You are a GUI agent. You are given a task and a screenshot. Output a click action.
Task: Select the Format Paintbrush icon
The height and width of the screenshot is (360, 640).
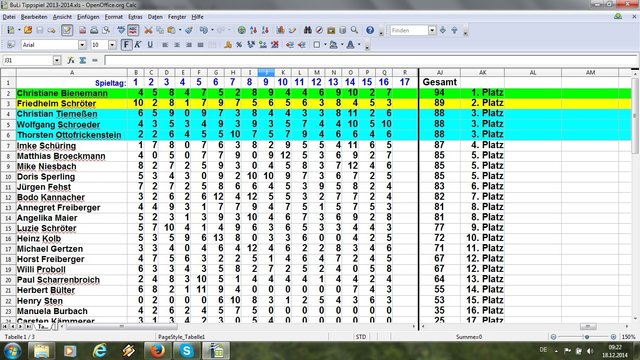[189, 30]
